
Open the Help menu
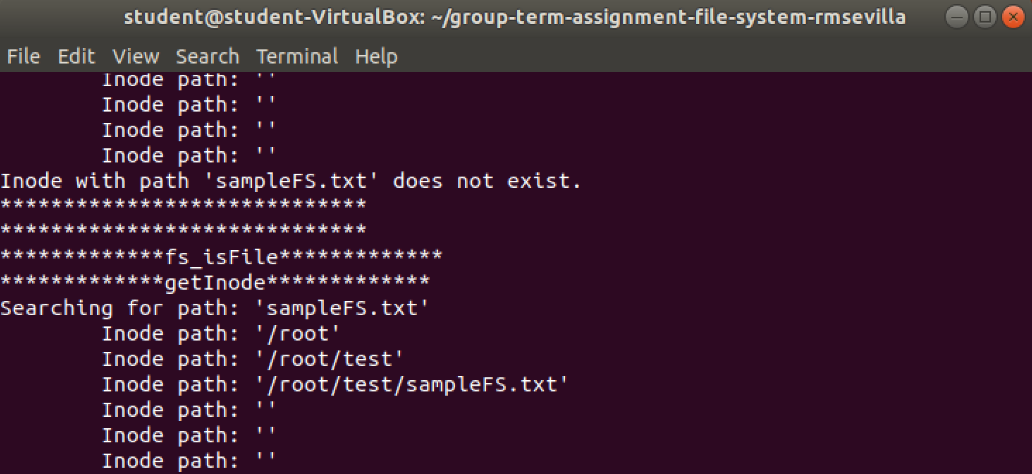pyautogui.click(x=376, y=57)
